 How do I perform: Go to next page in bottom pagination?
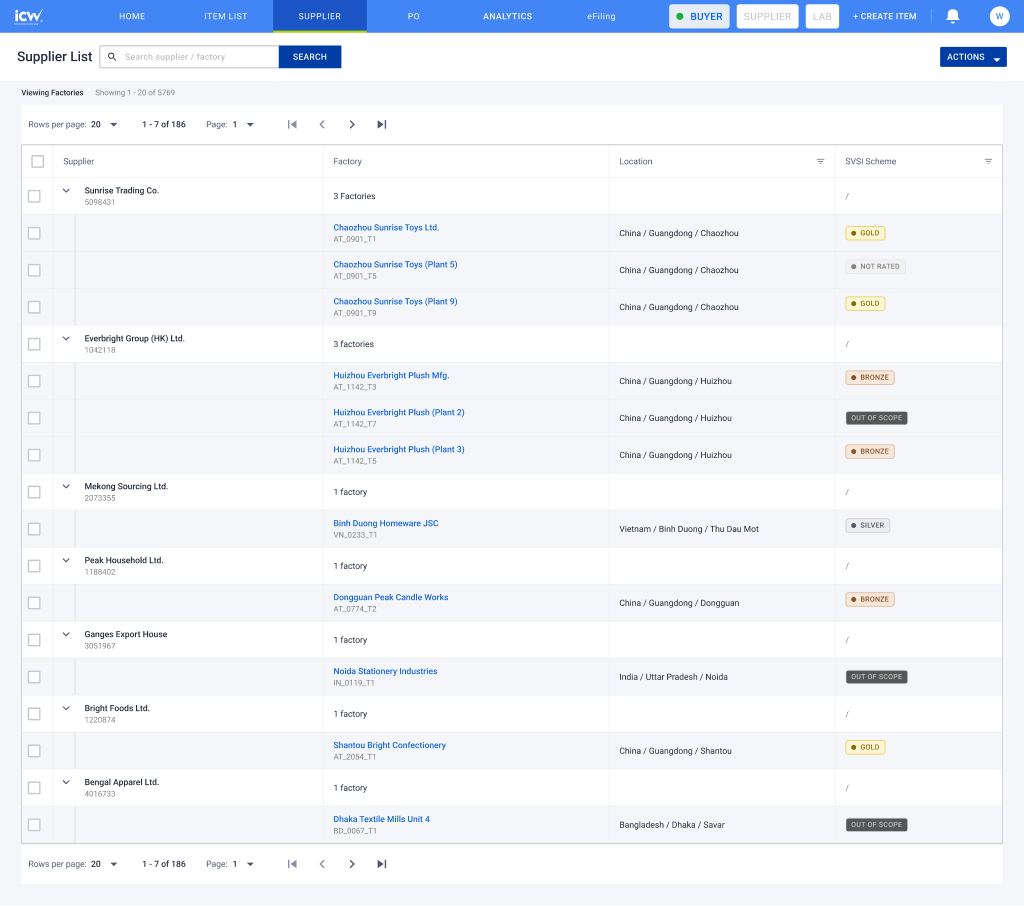point(352,864)
